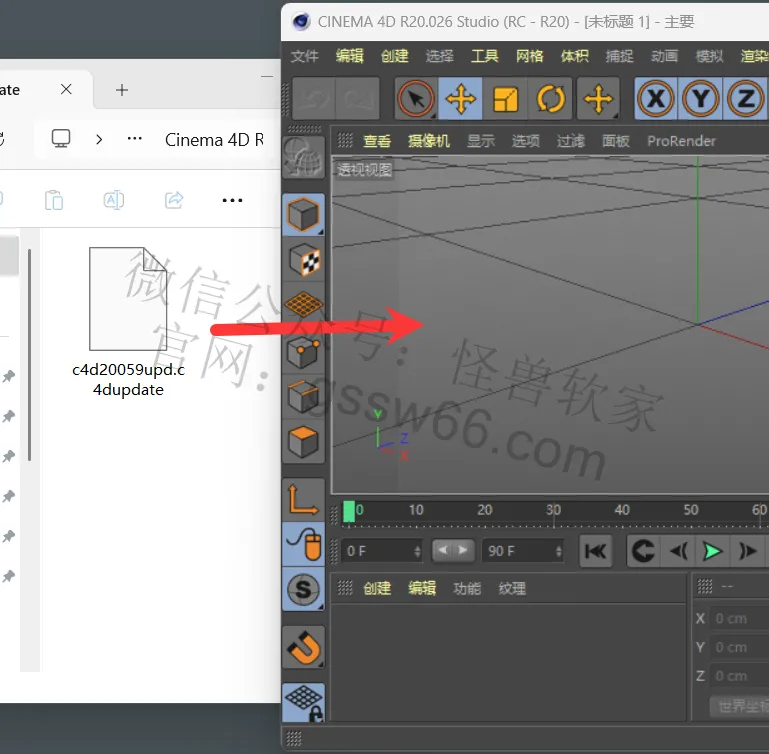Open the 工具 menu
Image resolution: width=769 pixels, height=754 pixels.
(485, 56)
